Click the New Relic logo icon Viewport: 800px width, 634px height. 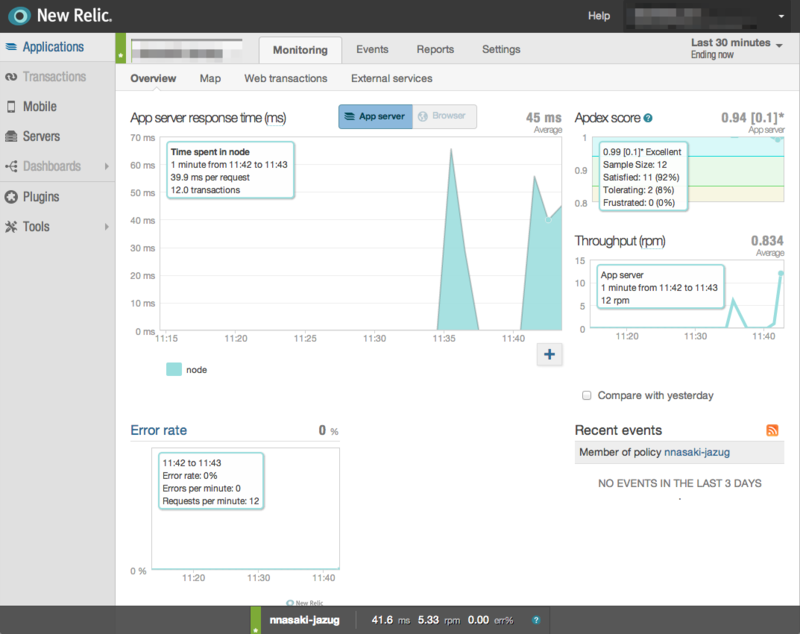tap(19, 16)
